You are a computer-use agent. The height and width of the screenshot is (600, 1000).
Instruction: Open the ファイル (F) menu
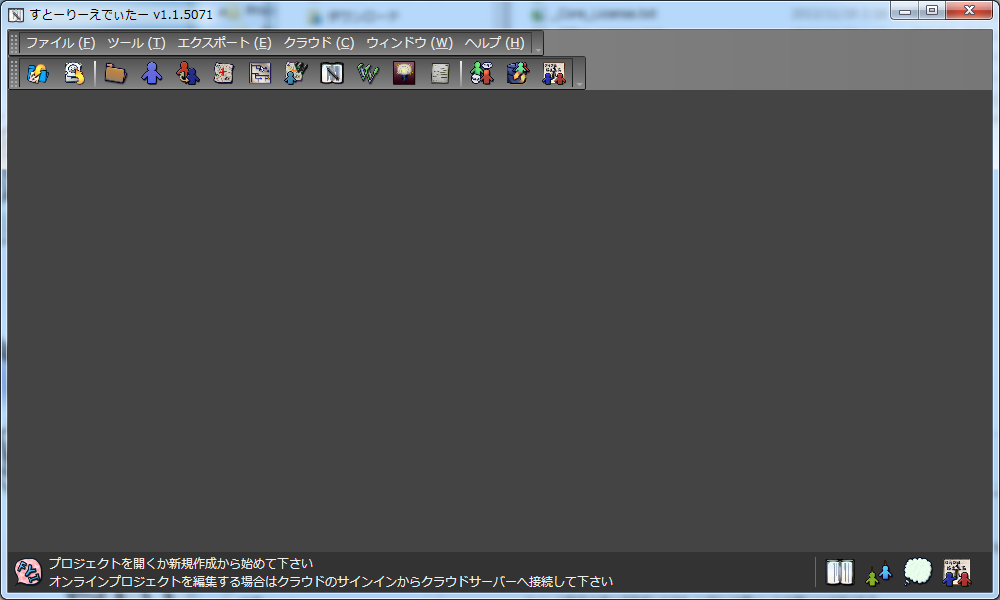[x=60, y=43]
